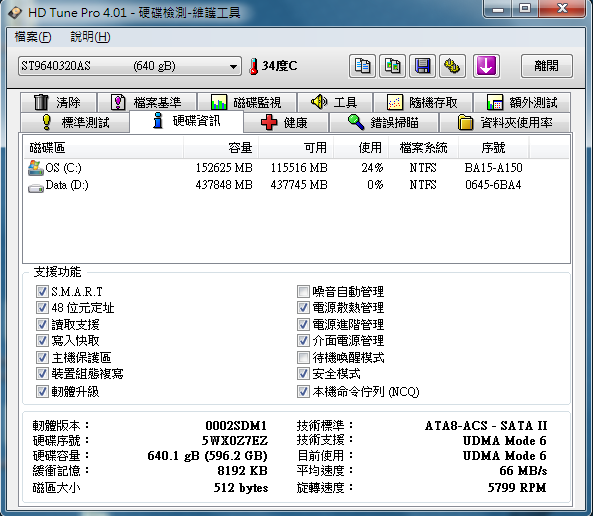The height and width of the screenshot is (516, 593).
Task: Click the purple down-arrow icon
Action: [486, 66]
